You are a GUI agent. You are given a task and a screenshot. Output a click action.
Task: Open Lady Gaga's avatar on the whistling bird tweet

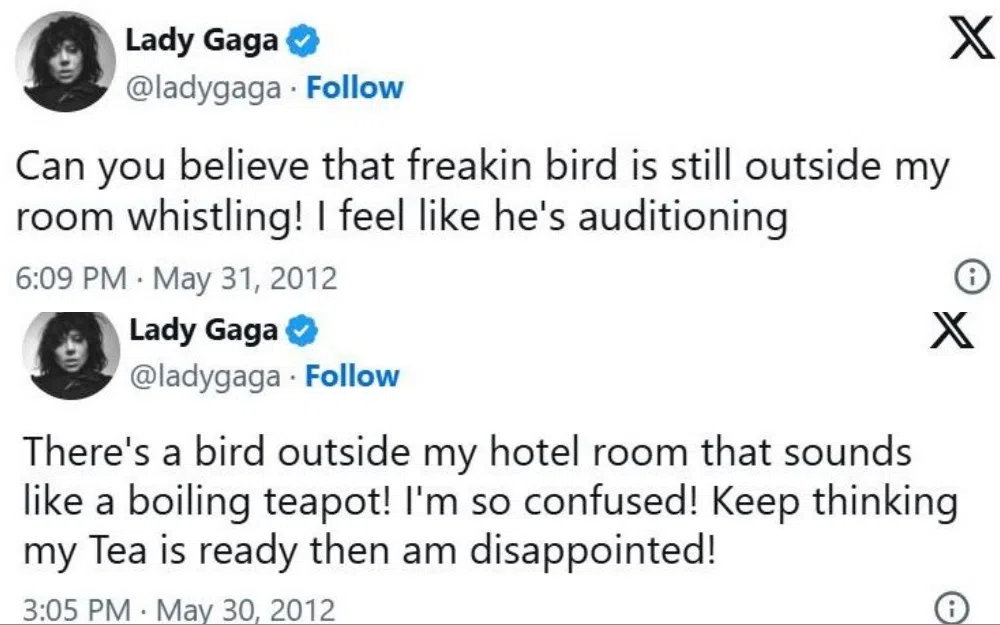pyautogui.click(x=67, y=62)
